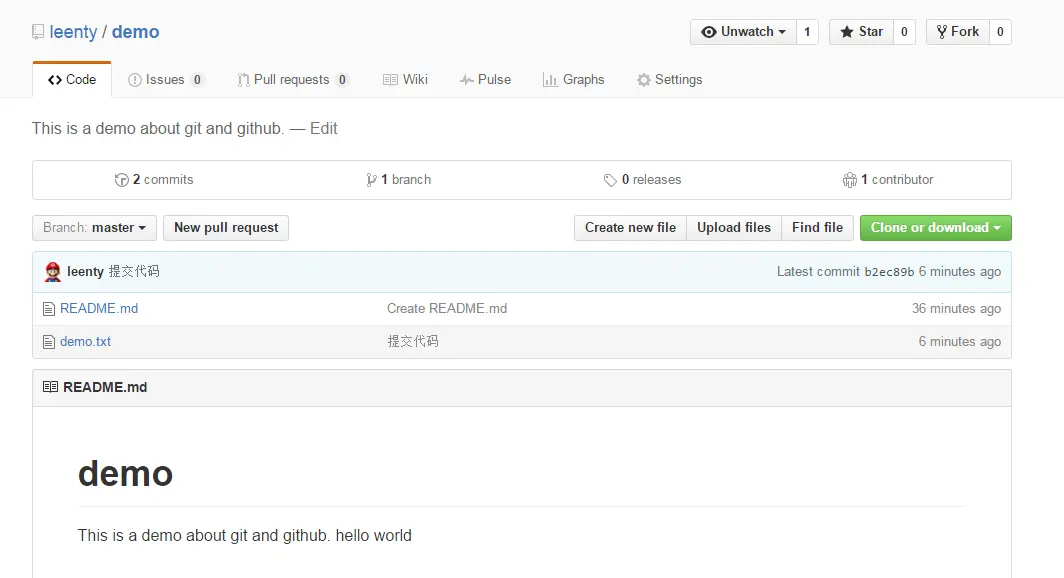
Task: Click the branch icon next to 1 branch
Action: tap(371, 180)
